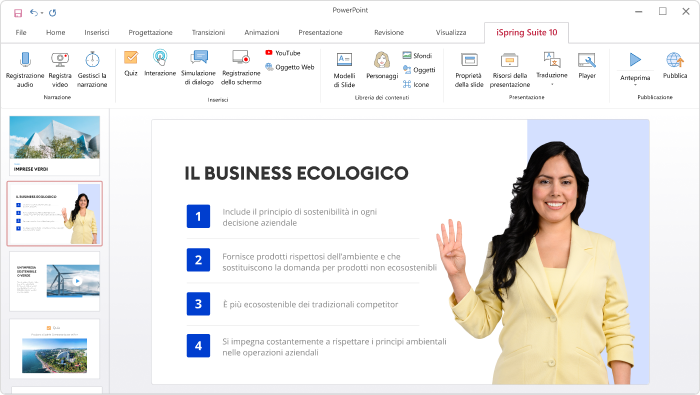Click the Undo arrow icon
Viewport: 700px width, 395px height.
click(x=34, y=12)
